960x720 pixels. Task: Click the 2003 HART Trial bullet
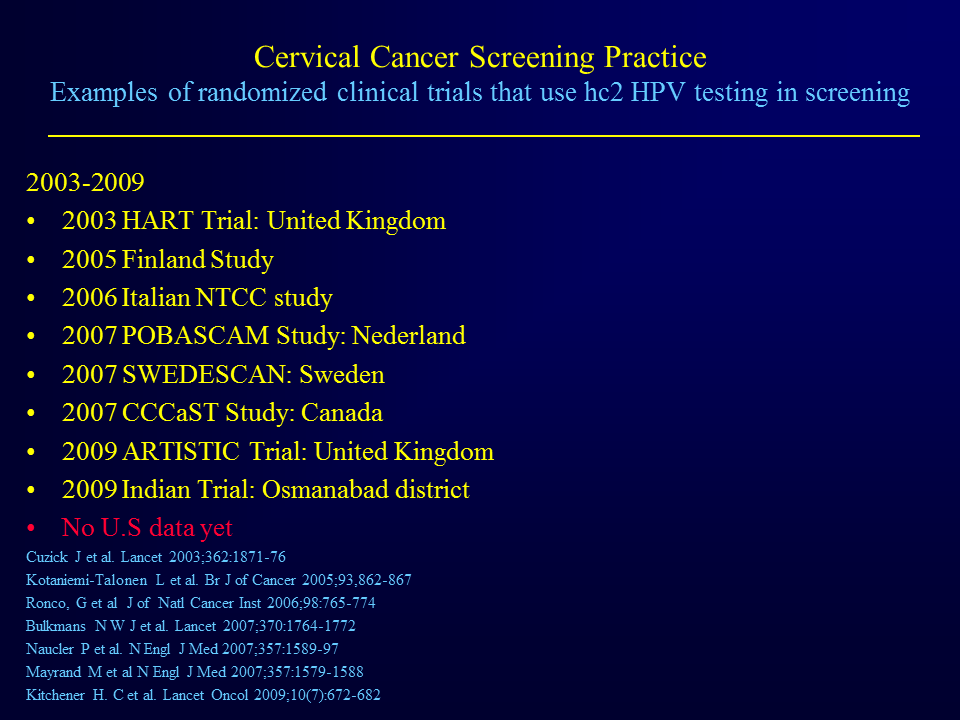pos(253,221)
